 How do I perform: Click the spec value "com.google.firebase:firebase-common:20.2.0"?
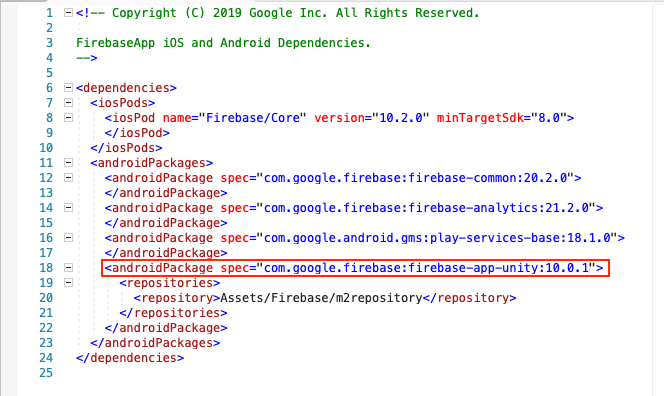click(415, 178)
